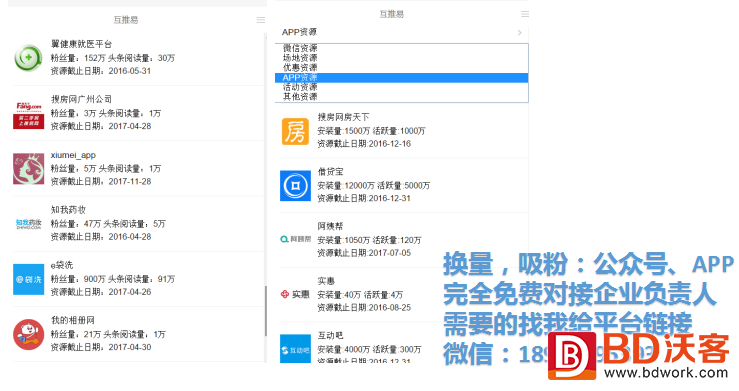Click the blue 互动吧 logo
Viewport: 739px width, 391px height.
[x=296, y=349]
